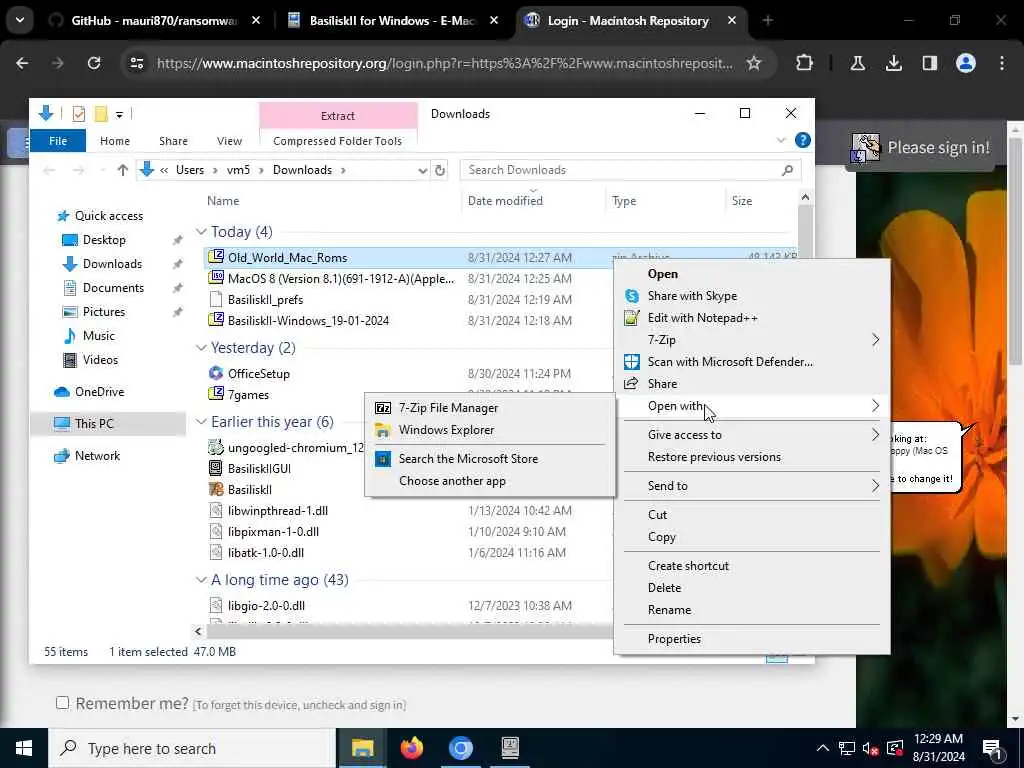Open Desktop in Quick access
Viewport: 1024px width, 768px height.
pyautogui.click(x=104, y=240)
